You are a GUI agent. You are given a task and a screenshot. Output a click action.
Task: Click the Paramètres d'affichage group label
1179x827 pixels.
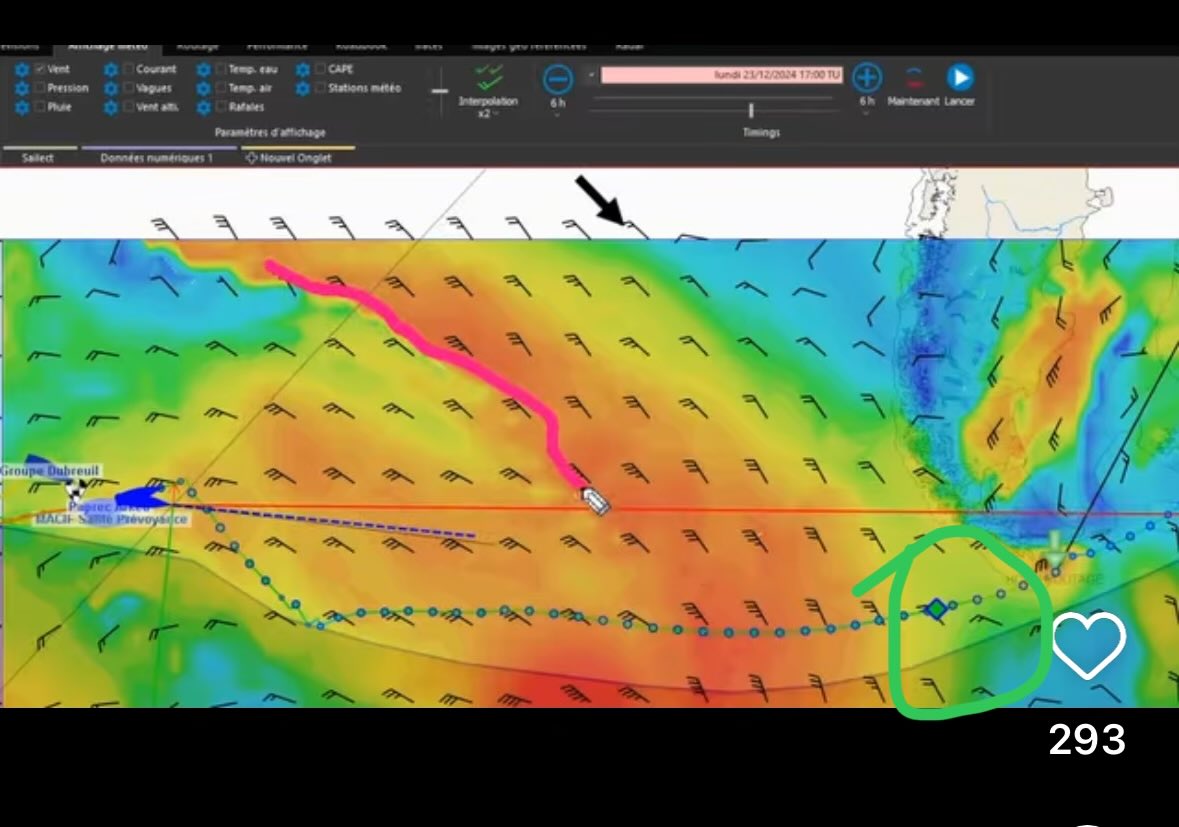(x=270, y=132)
